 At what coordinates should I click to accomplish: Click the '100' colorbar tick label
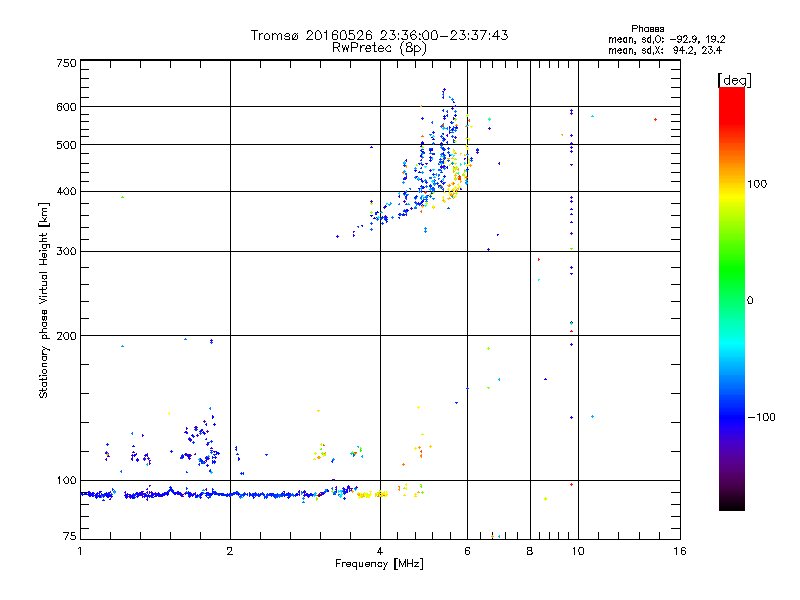(x=757, y=184)
